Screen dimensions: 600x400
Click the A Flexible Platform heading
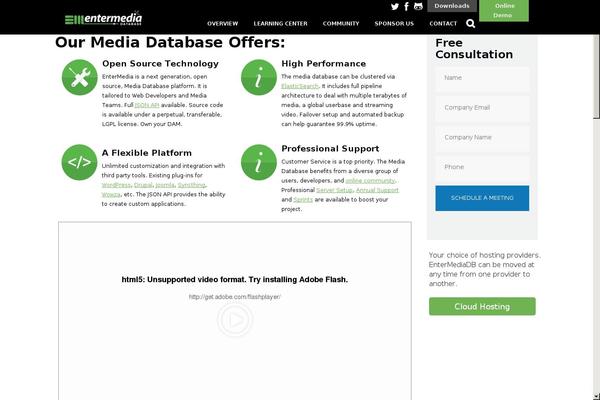point(147,153)
